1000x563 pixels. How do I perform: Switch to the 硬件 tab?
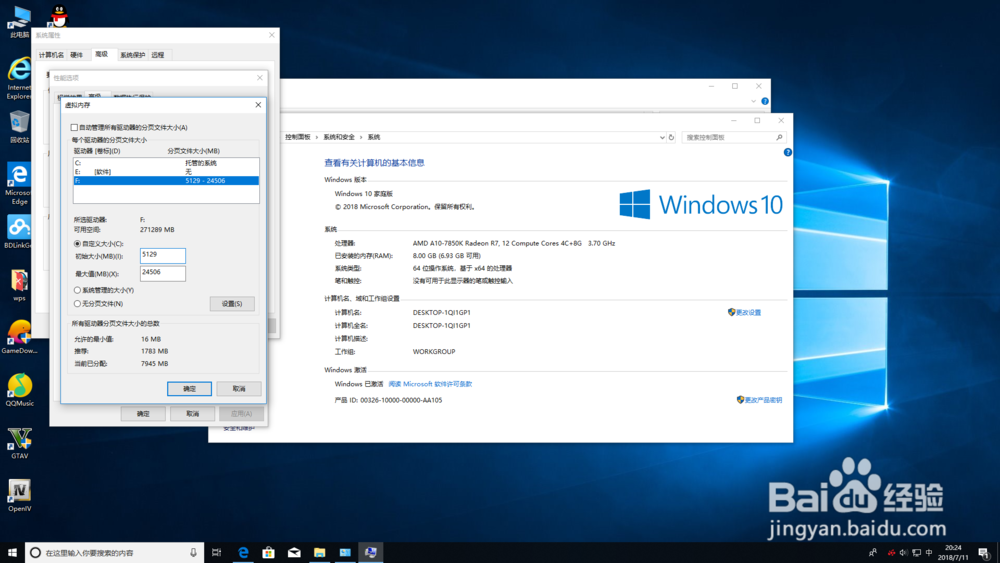[77, 55]
